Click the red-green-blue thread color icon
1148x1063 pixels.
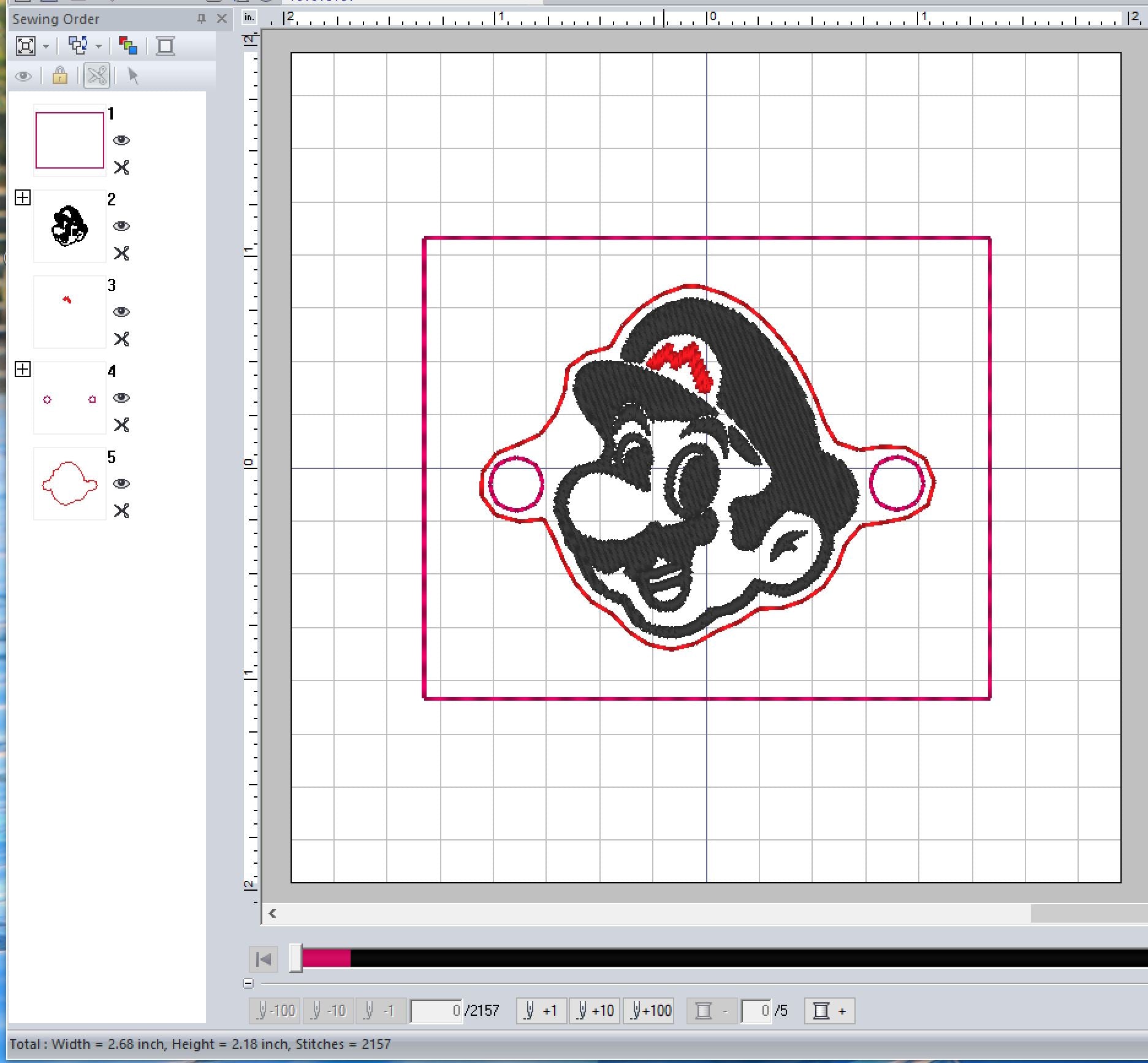pos(128,46)
